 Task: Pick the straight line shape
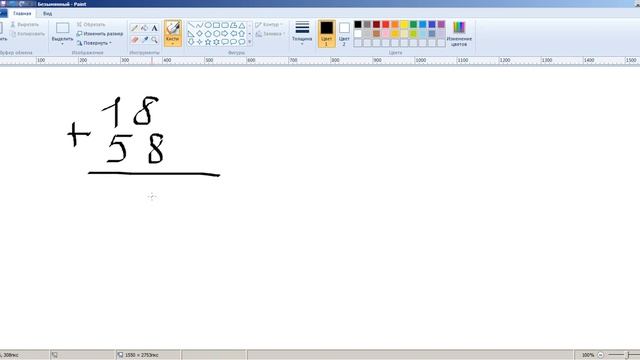(x=191, y=25)
